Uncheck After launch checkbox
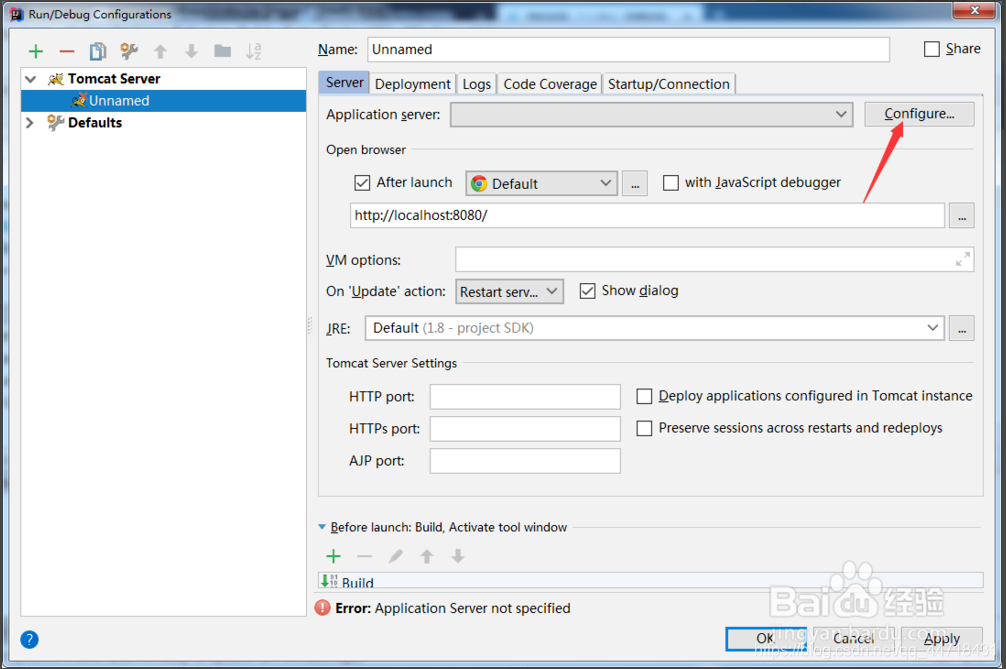1006x669 pixels. [362, 183]
